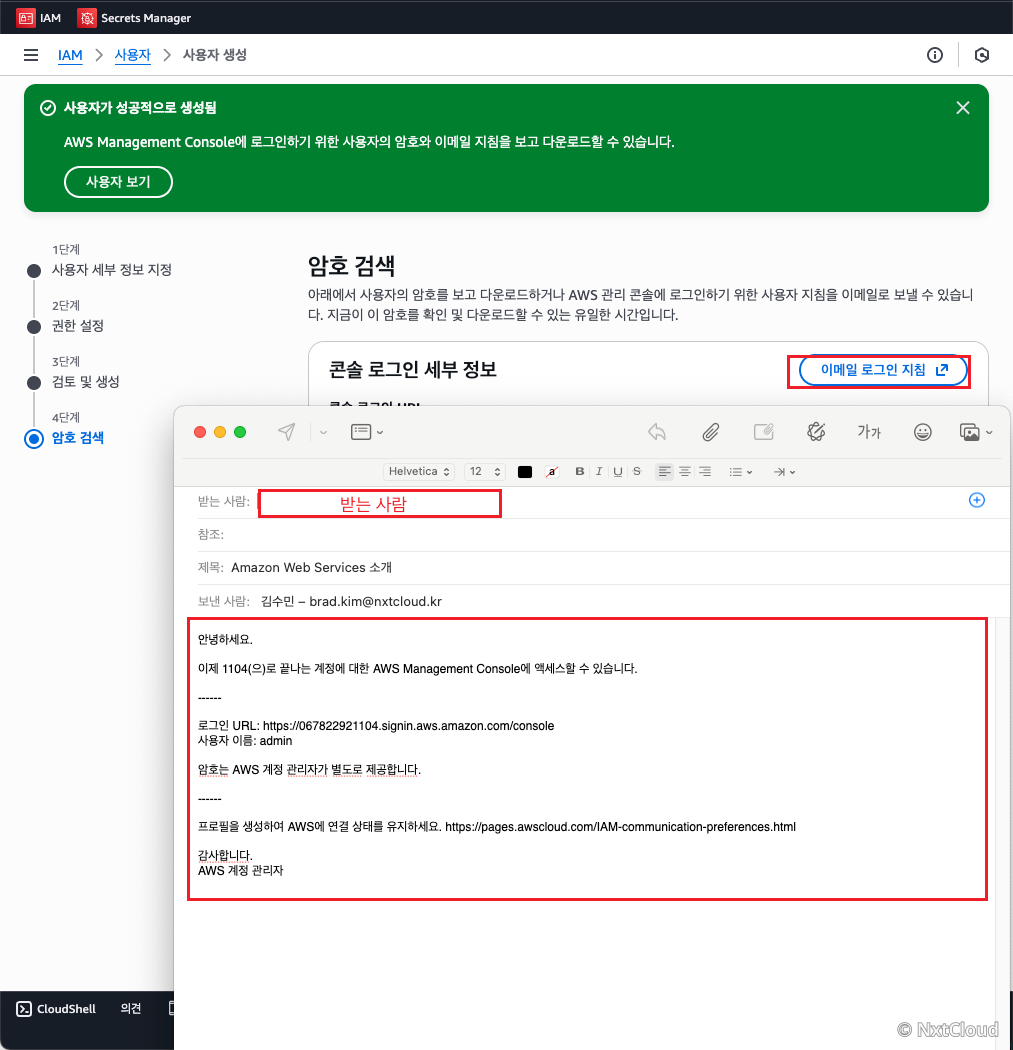Open the indentation dropdown
Screen dimensions: 1013x1050
[x=784, y=472]
